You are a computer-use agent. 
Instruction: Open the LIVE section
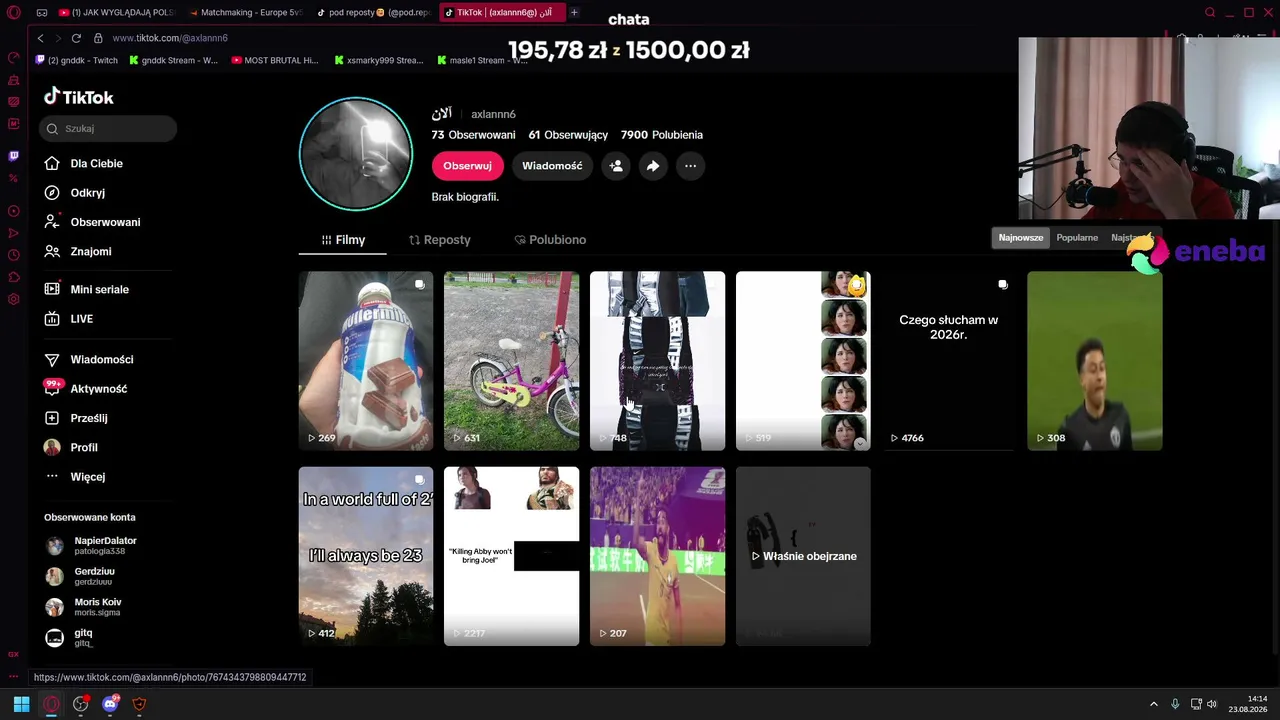click(x=81, y=319)
